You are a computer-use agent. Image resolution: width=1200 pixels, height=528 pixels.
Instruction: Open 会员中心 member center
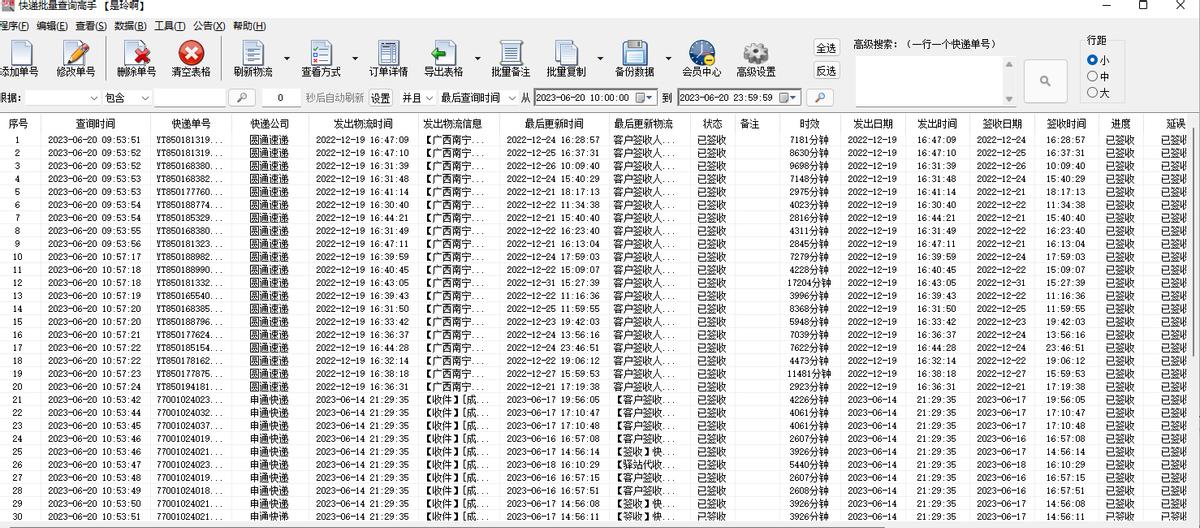(x=702, y=59)
